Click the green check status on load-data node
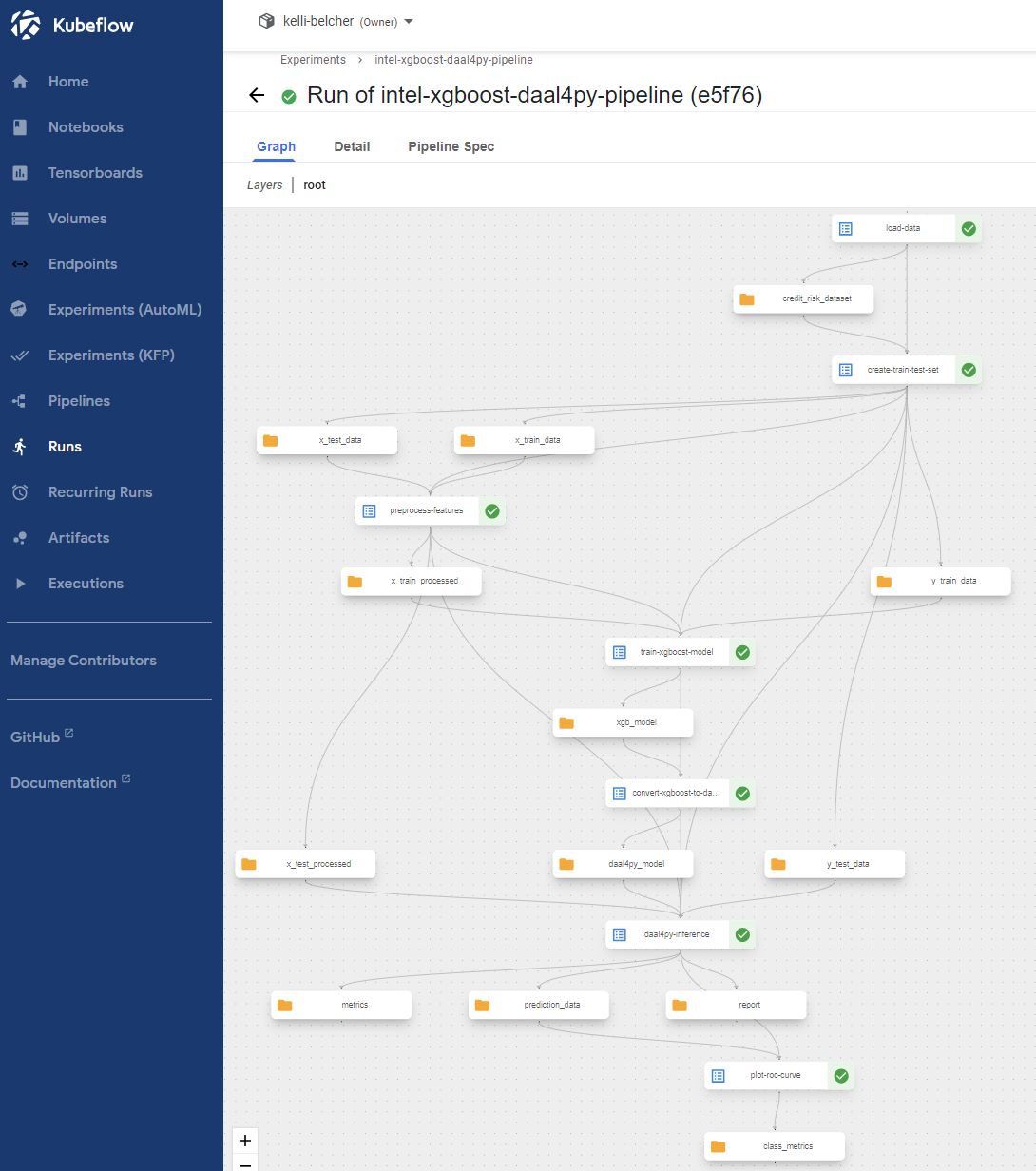 (969, 228)
